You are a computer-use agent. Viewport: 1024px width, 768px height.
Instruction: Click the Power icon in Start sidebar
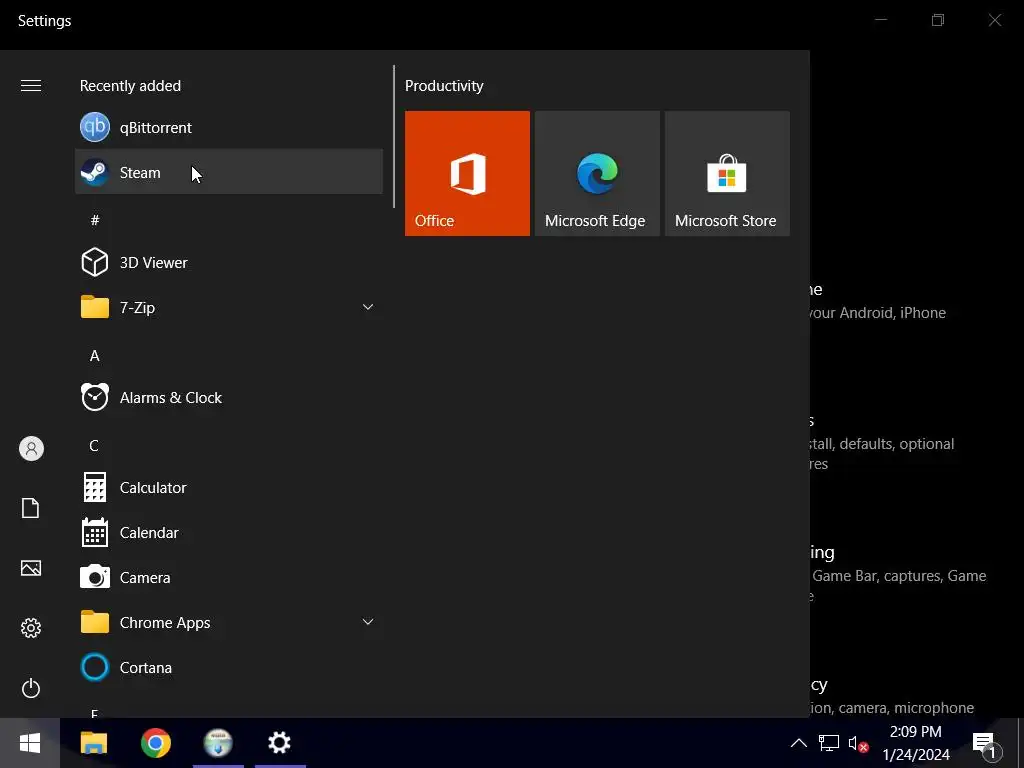[x=31, y=688]
